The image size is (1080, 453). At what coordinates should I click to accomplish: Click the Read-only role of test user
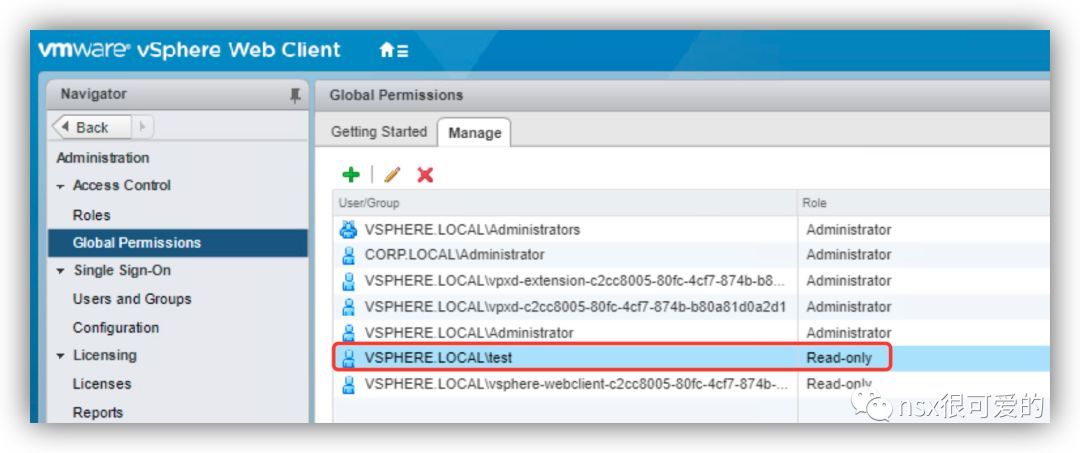tap(839, 358)
